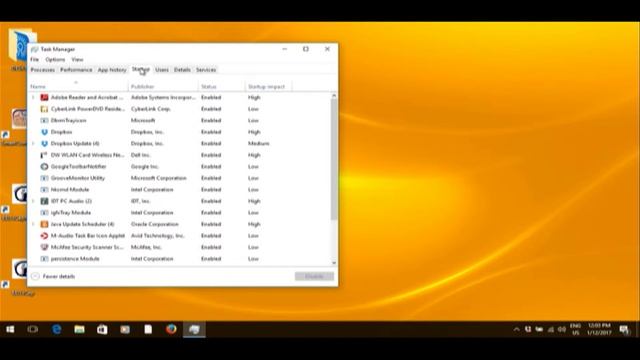Select the Dropbox startup entry icon

[x=44, y=132]
